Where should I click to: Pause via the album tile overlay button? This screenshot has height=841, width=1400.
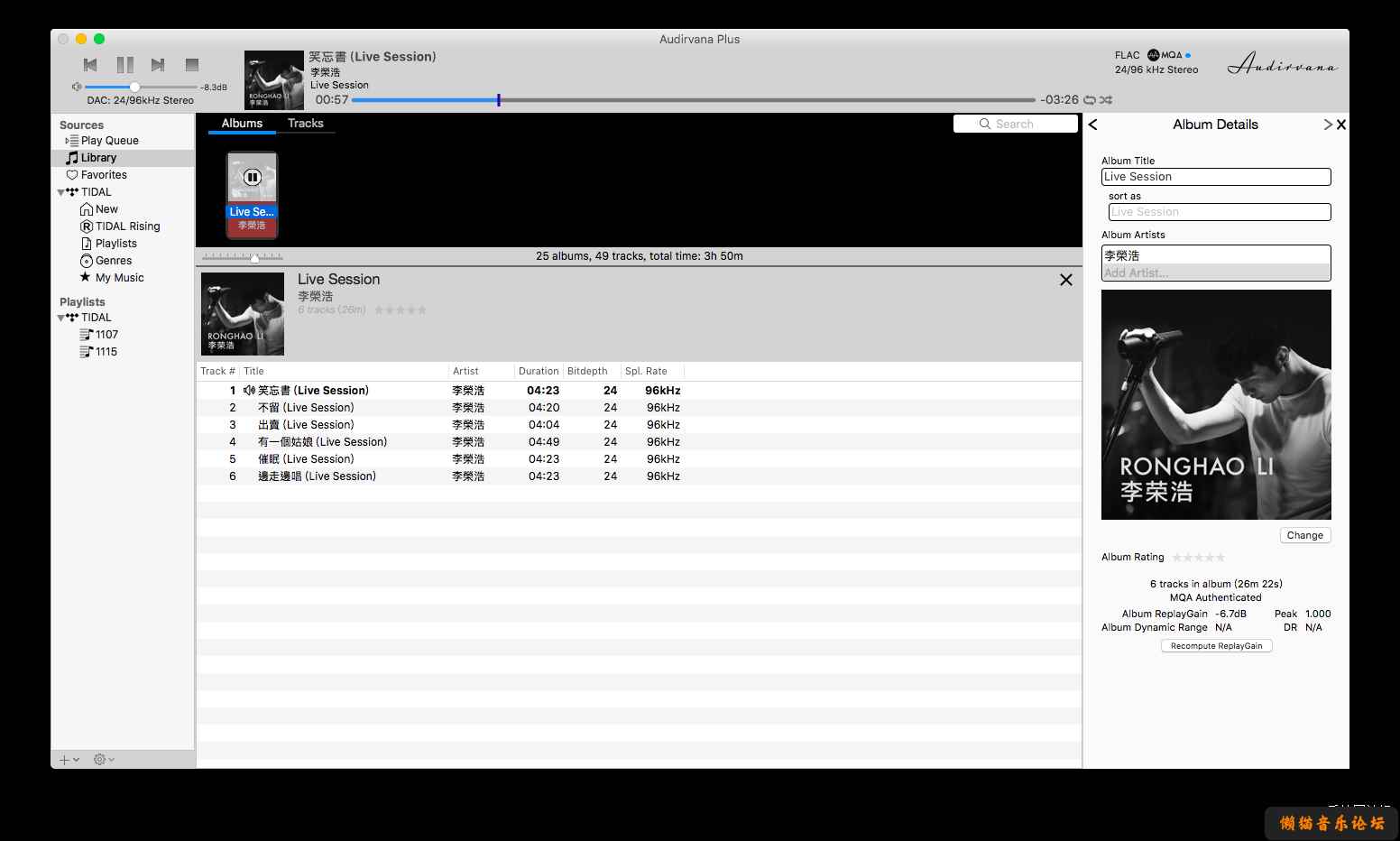253,178
